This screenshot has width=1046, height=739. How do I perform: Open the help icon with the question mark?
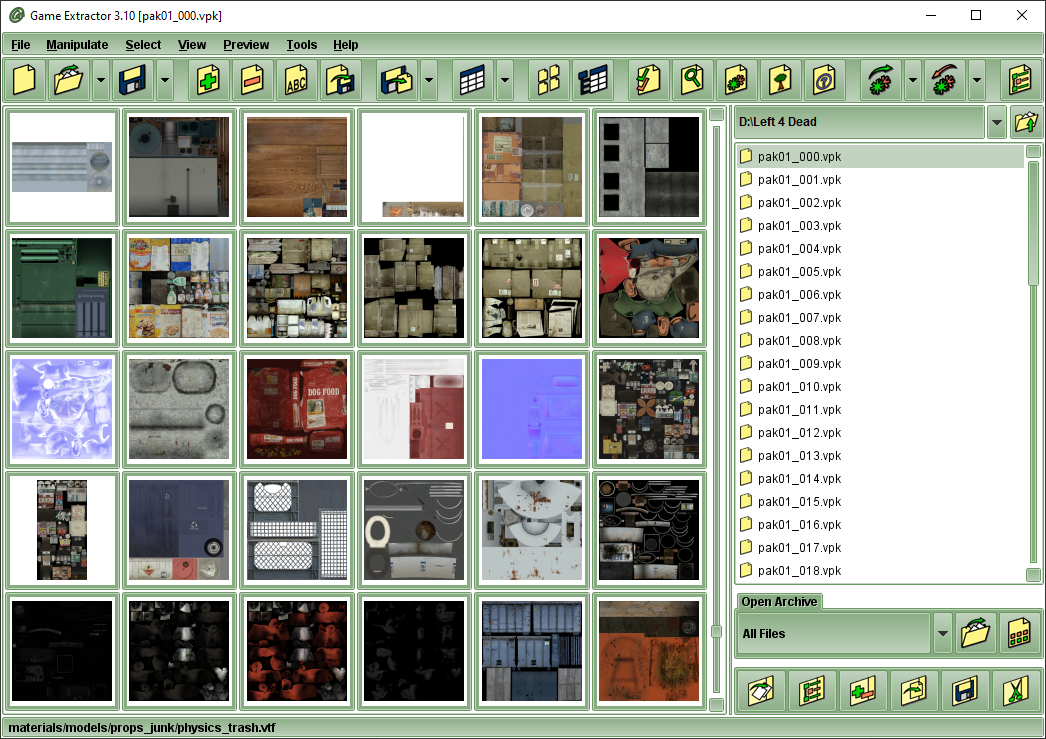tap(825, 80)
